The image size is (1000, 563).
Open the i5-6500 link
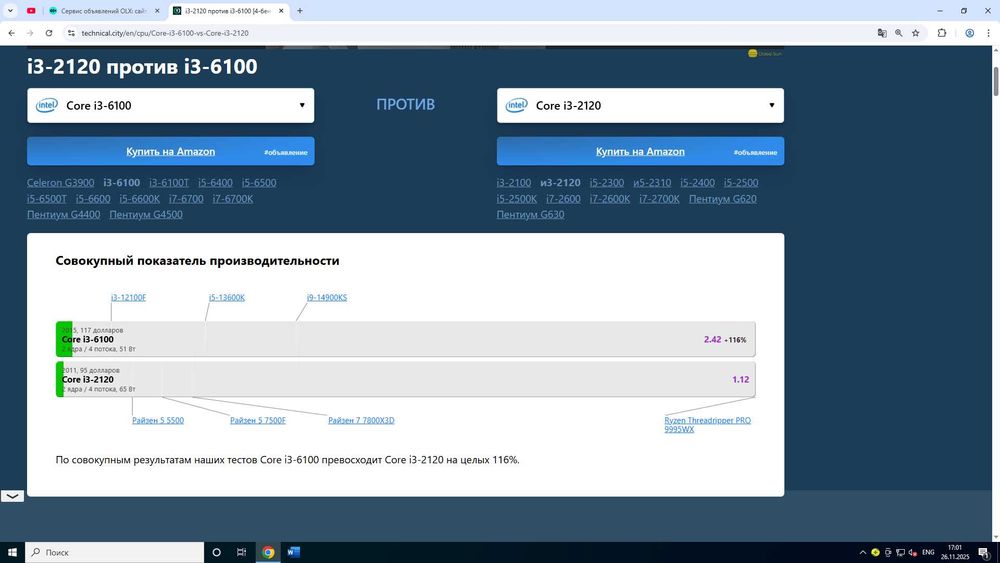(259, 183)
